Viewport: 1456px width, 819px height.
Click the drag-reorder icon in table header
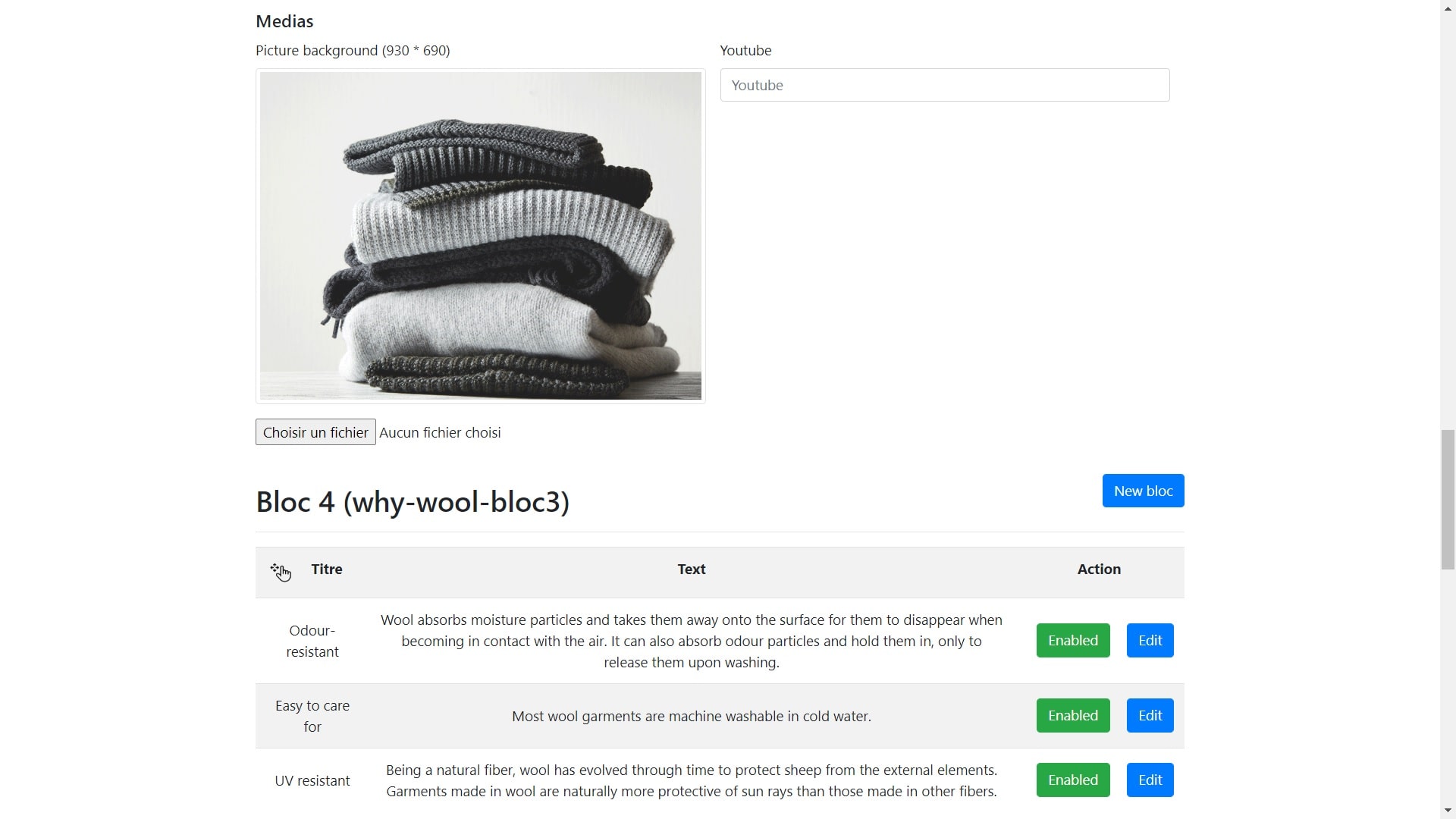281,572
